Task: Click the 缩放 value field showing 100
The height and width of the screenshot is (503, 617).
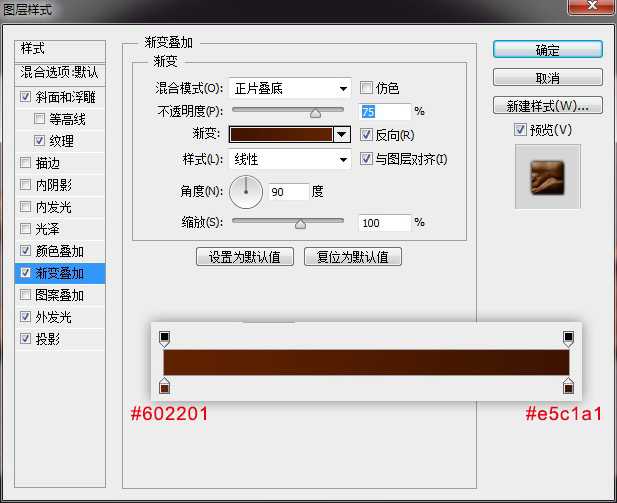Action: (x=384, y=223)
